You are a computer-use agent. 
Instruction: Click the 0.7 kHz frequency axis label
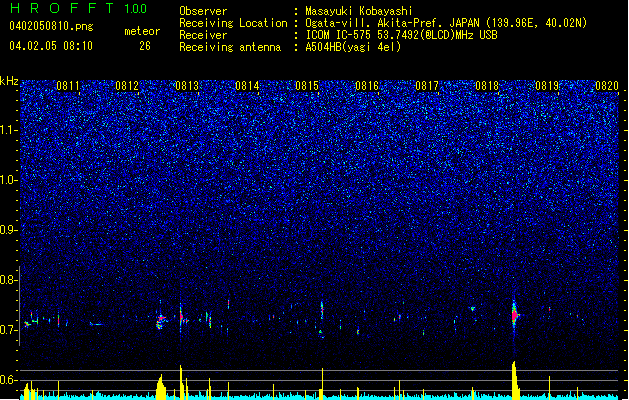(x=9, y=330)
